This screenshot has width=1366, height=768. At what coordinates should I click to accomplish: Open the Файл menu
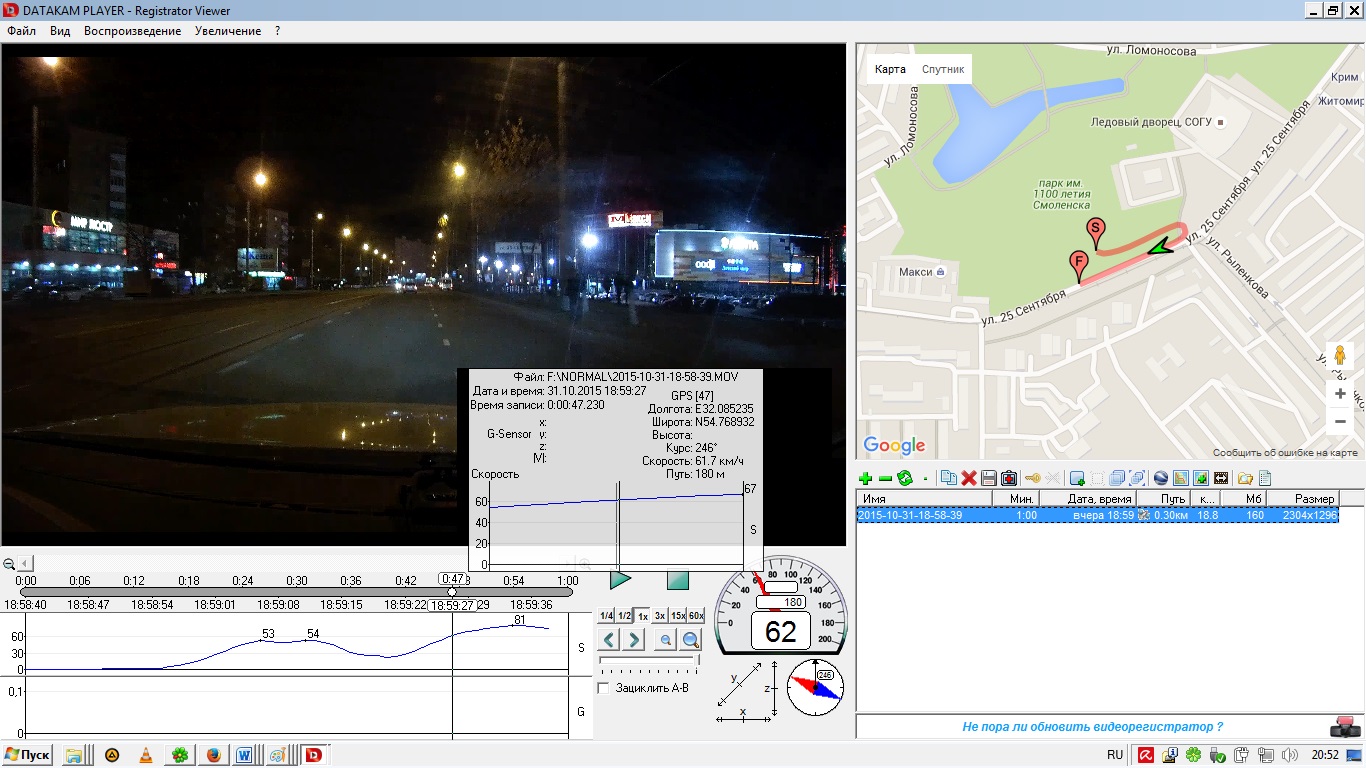[21, 31]
